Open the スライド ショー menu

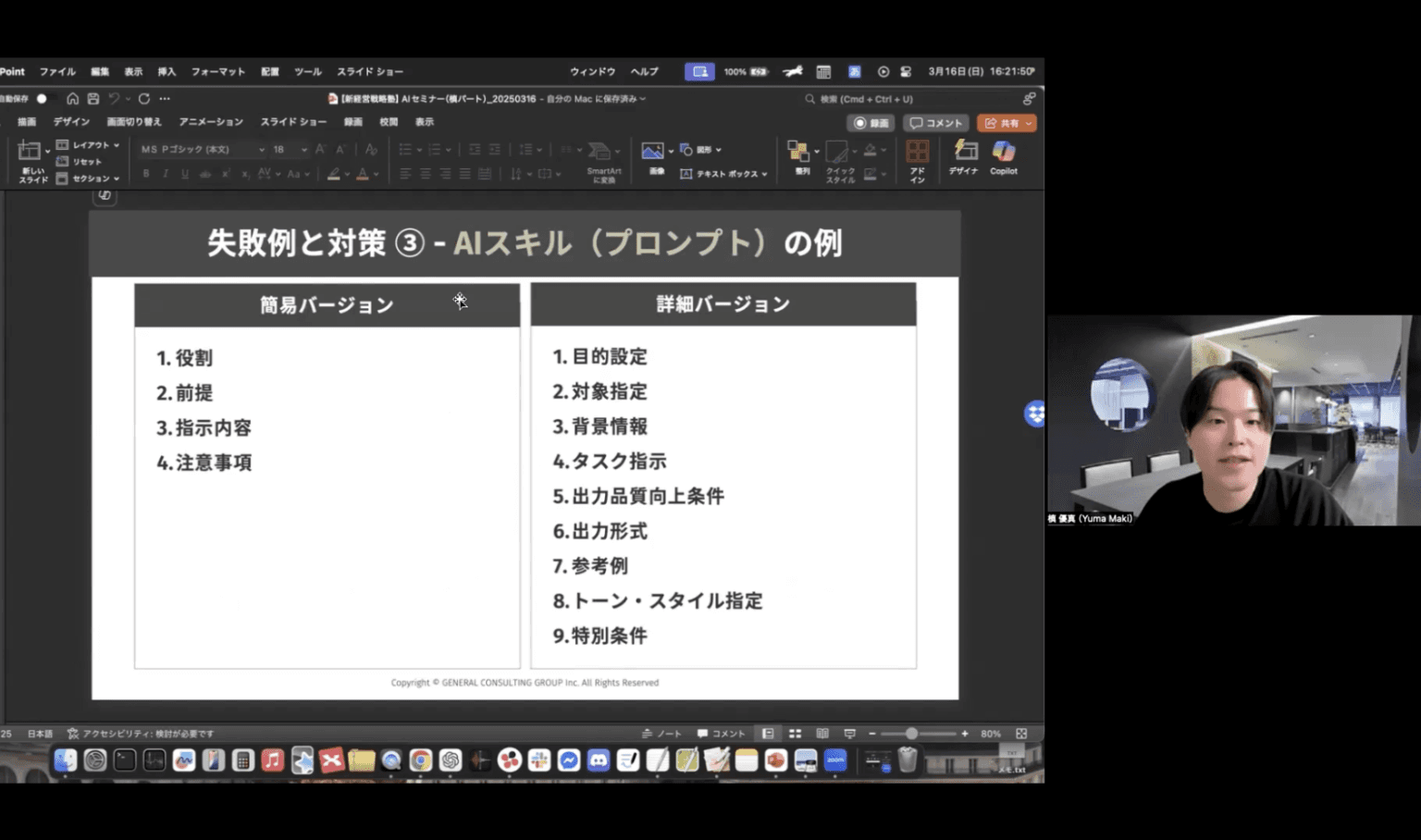(x=370, y=71)
